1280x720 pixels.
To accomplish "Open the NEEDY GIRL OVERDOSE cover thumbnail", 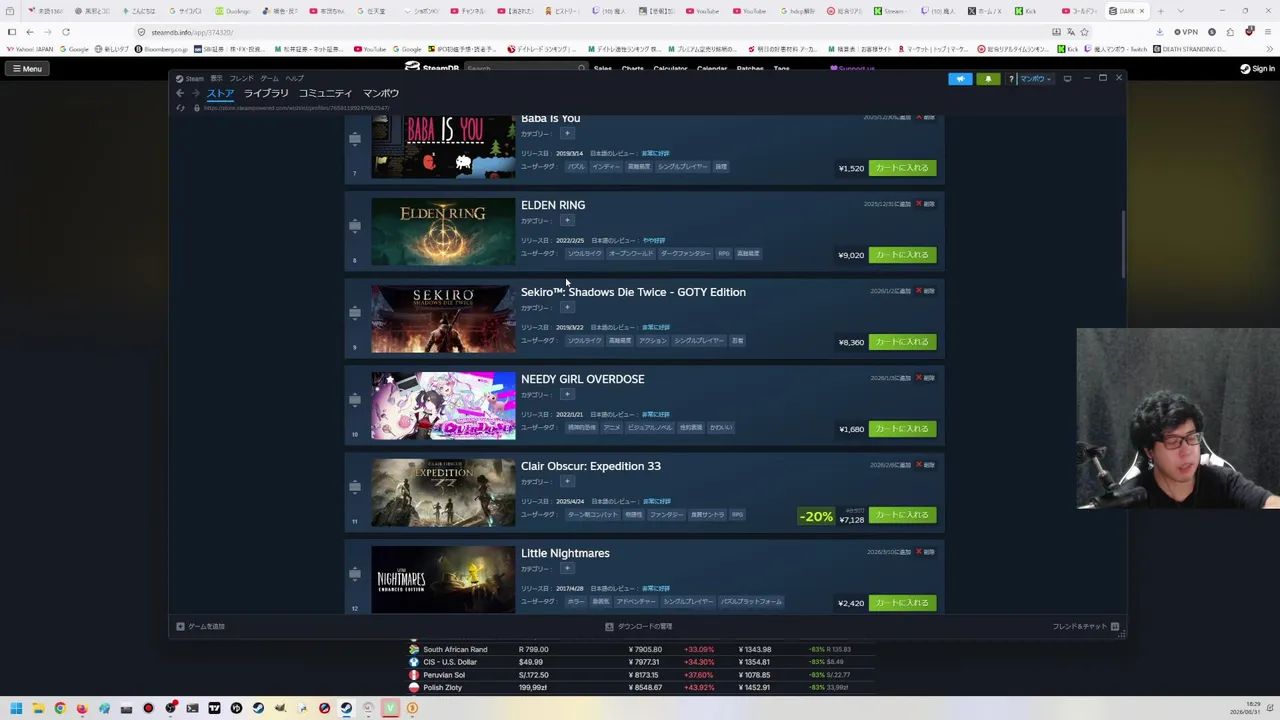I will [443, 406].
